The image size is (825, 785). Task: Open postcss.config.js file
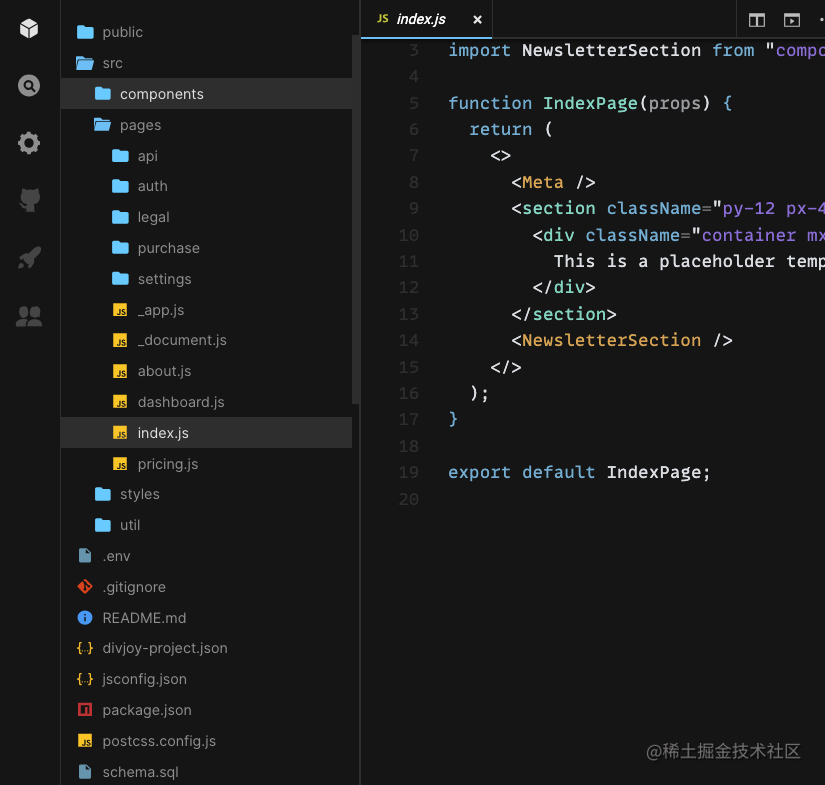pos(206,741)
